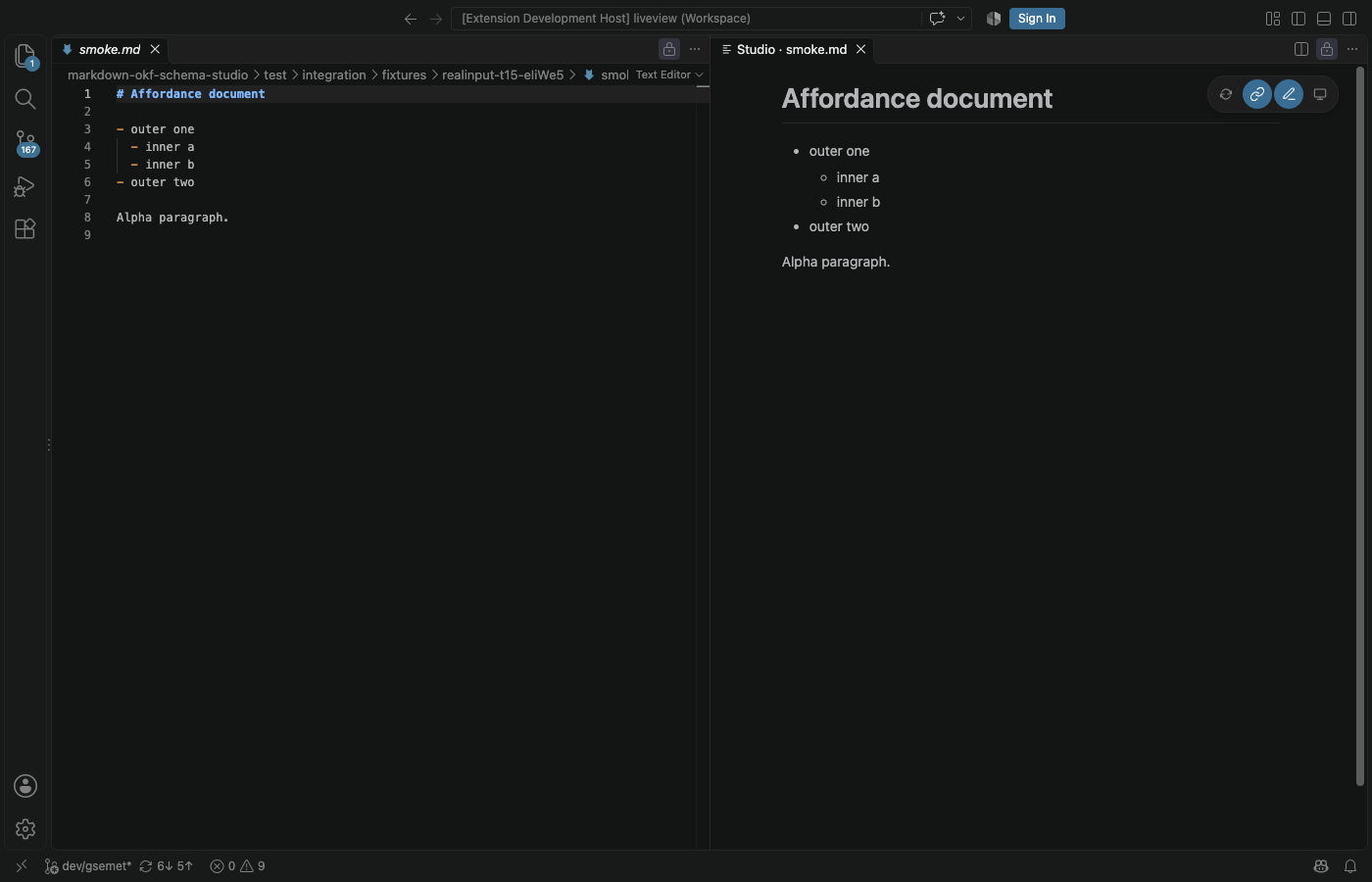Image resolution: width=1372 pixels, height=882 pixels.
Task: Click Customize Layout icon in title bar
Action: tap(1273, 19)
